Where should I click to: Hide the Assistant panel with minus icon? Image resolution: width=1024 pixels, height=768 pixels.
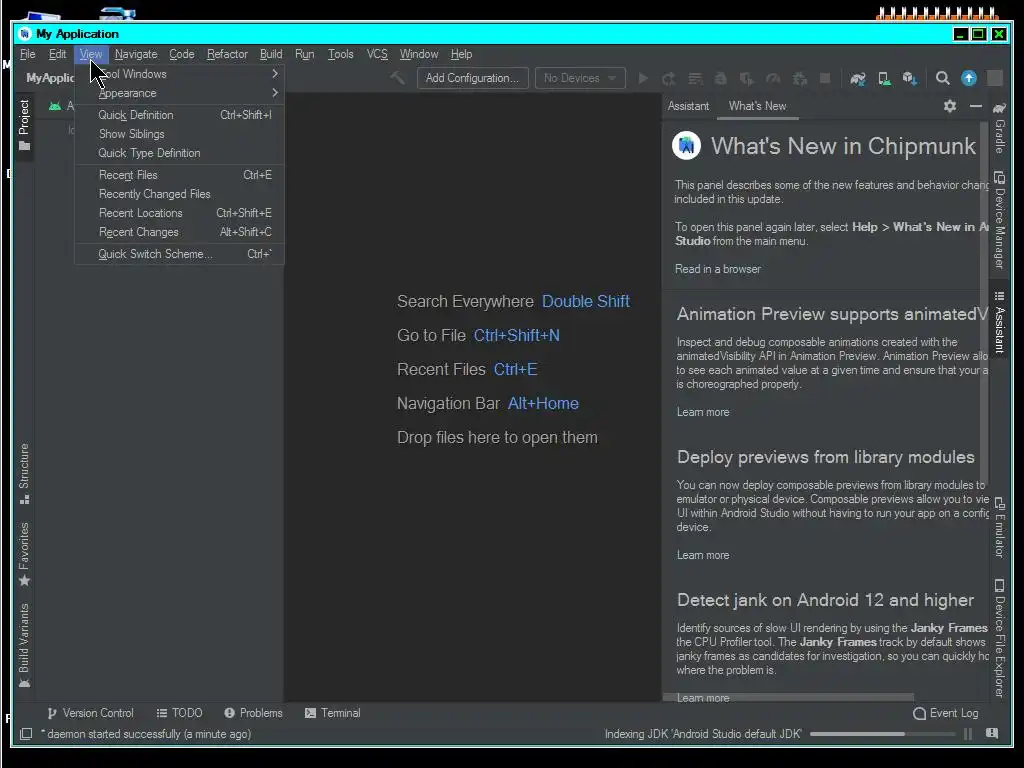pyautogui.click(x=976, y=106)
